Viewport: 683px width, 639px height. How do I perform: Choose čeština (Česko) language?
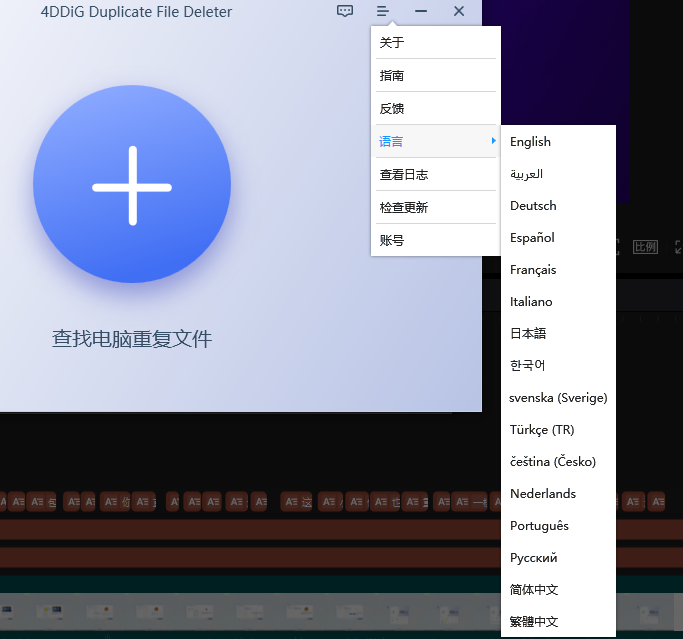(x=558, y=462)
